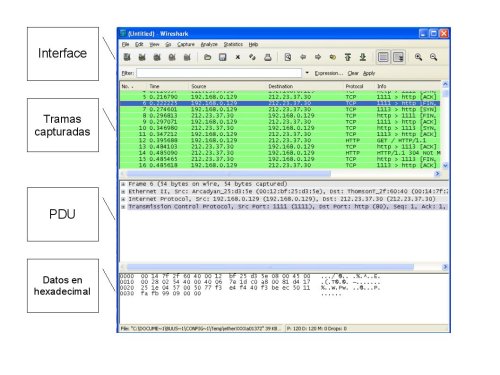Image resolution: width=500 pixels, height=375 pixels.
Task: Click packet list scroll-up arrow
Action: point(445,84)
